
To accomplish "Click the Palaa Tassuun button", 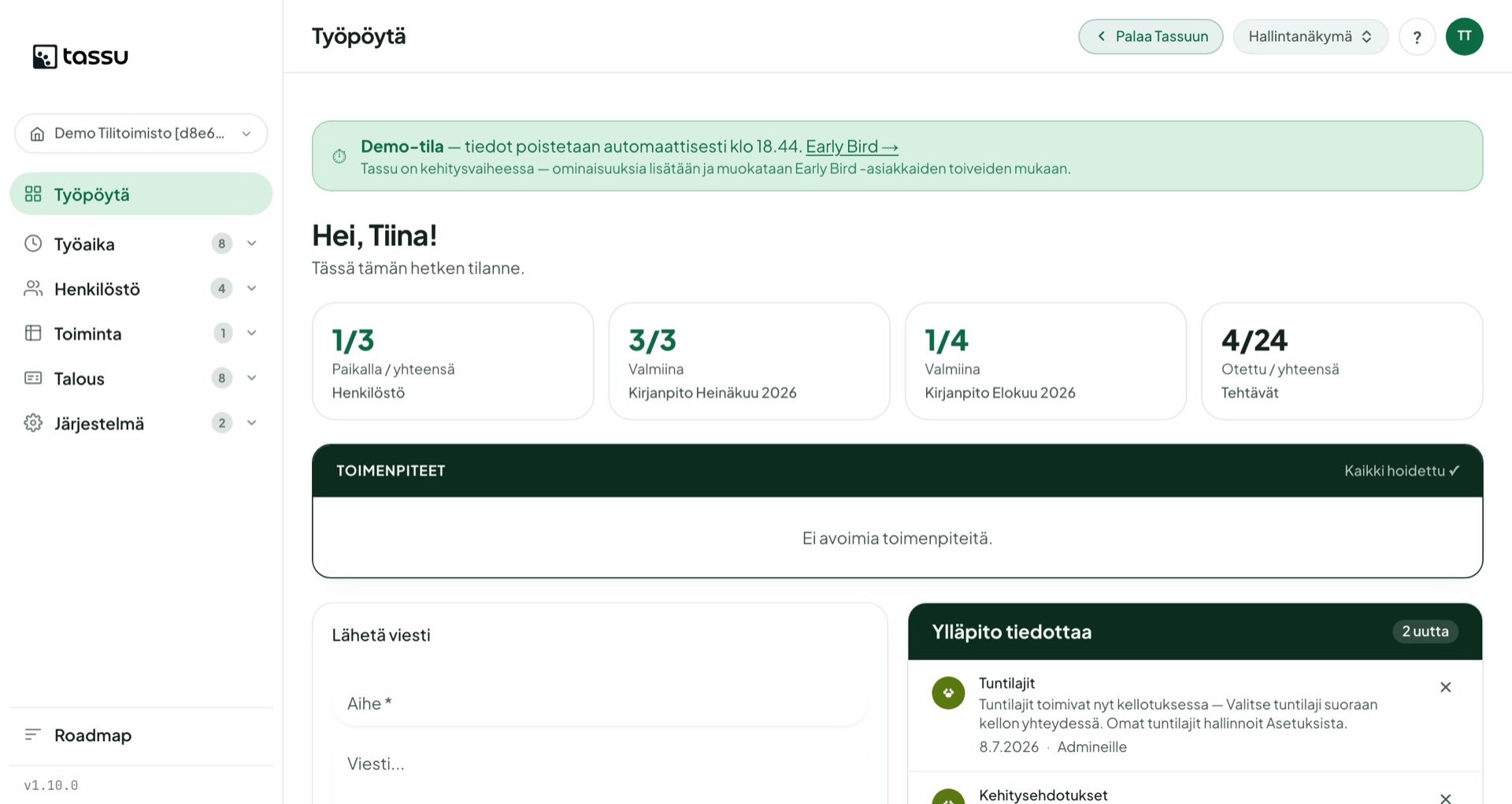I will (1151, 37).
